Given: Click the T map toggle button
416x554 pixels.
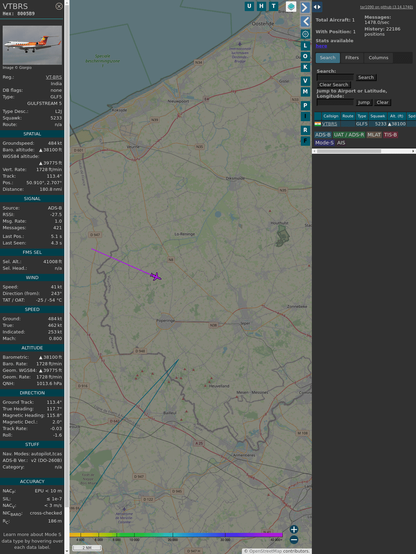Looking at the screenshot, I should click(273, 6).
